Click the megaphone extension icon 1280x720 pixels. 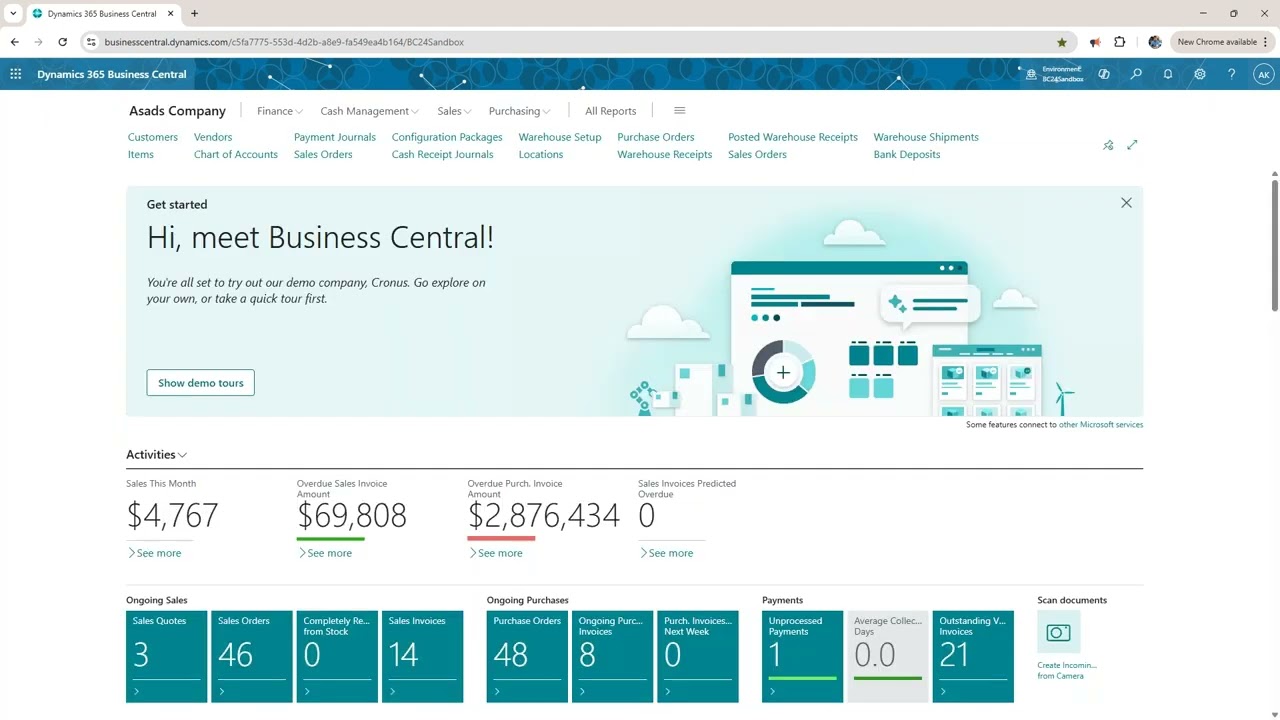pyautogui.click(x=1095, y=42)
